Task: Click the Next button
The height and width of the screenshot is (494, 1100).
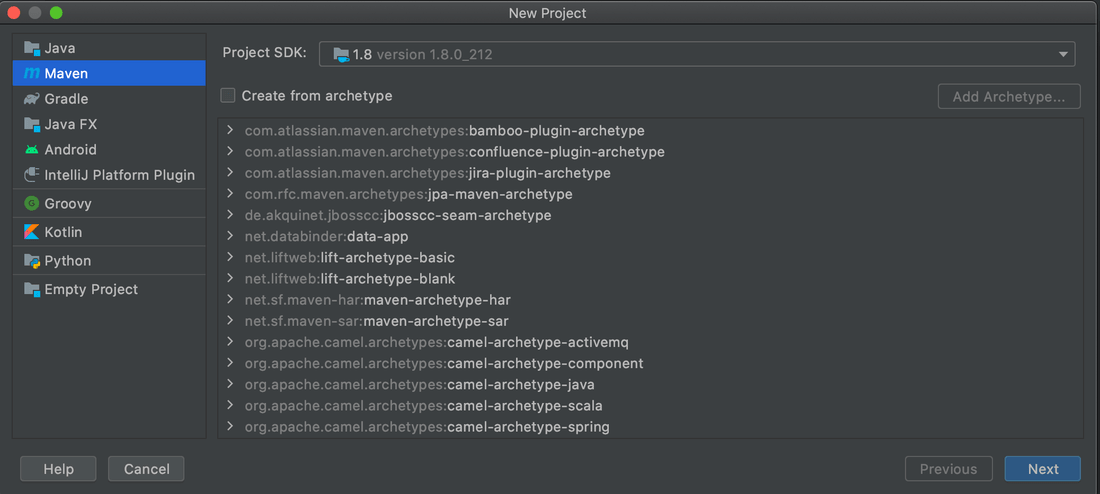Action: (1042, 469)
